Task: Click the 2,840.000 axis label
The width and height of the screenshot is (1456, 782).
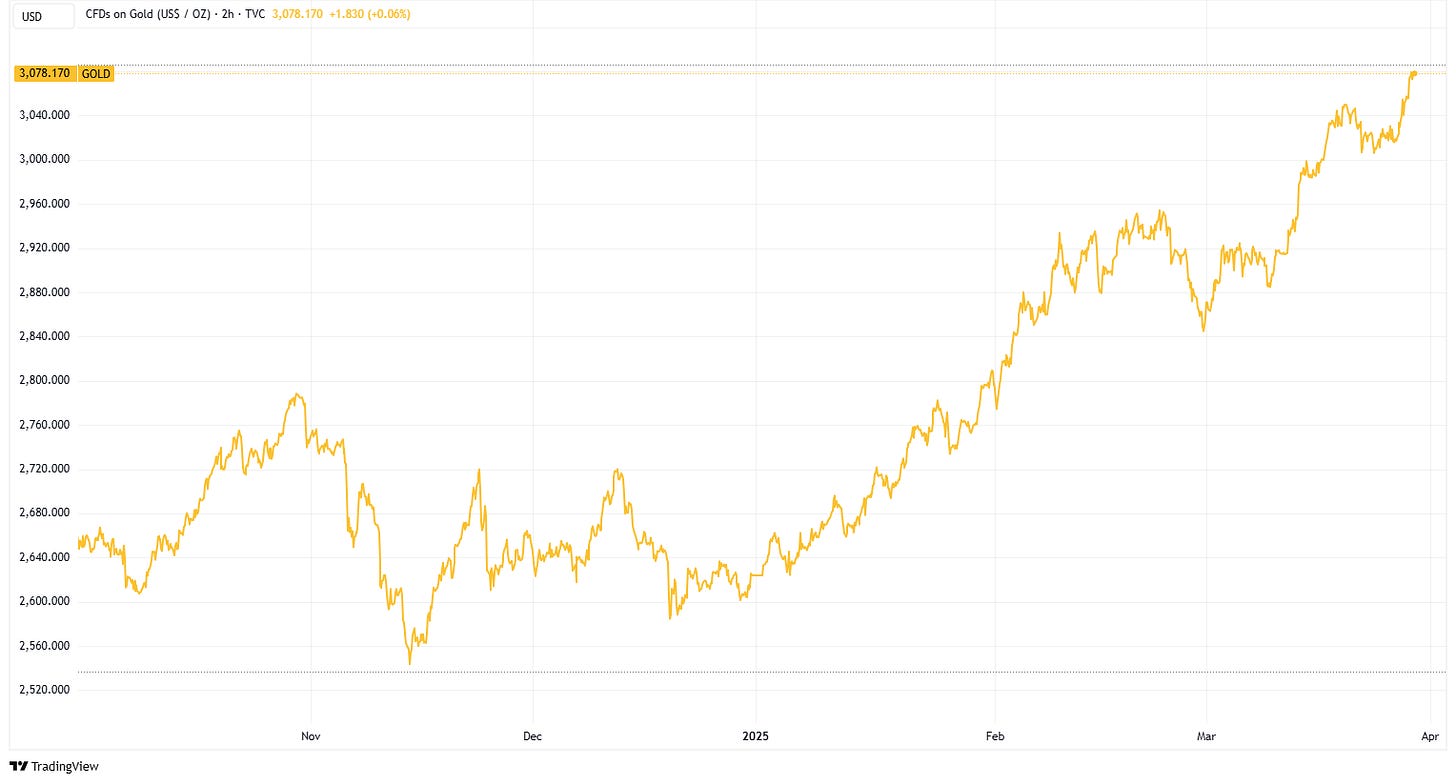Action: (44, 336)
